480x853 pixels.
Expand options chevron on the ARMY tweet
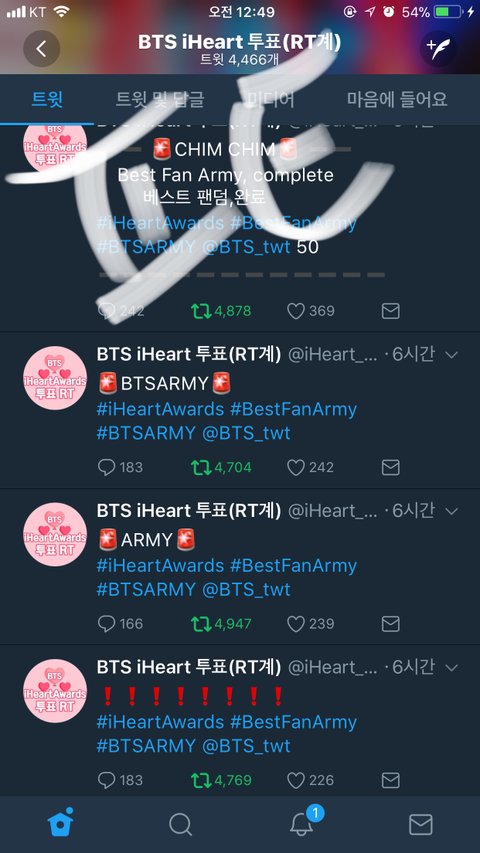tap(451, 511)
